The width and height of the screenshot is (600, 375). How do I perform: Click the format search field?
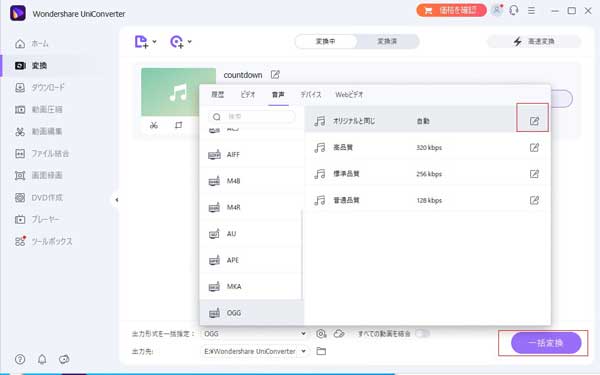252,116
